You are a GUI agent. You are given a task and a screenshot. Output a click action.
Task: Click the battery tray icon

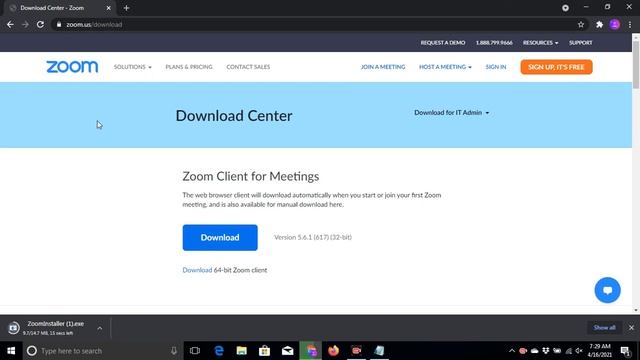coord(557,351)
